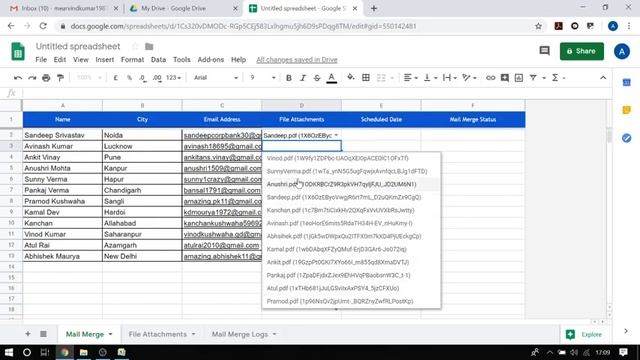Toggle Italic formatting
The image size is (640, 360).
click(303, 78)
